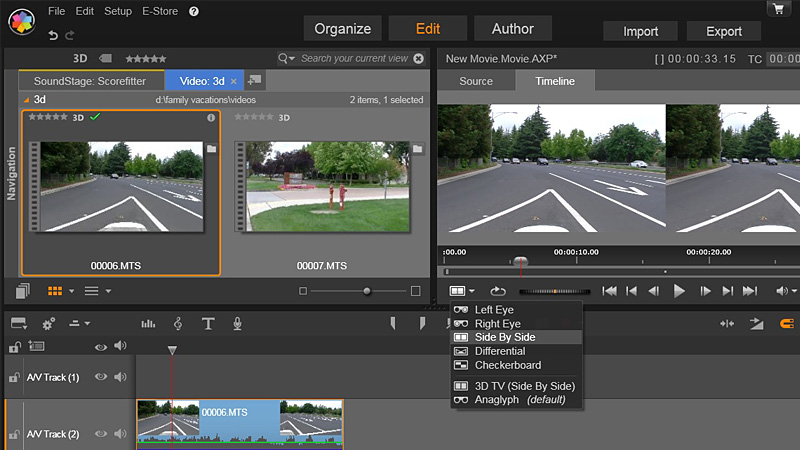Viewport: 800px width, 450px height.
Task: Open the ScoreFitter treble clef tool
Action: pos(178,323)
